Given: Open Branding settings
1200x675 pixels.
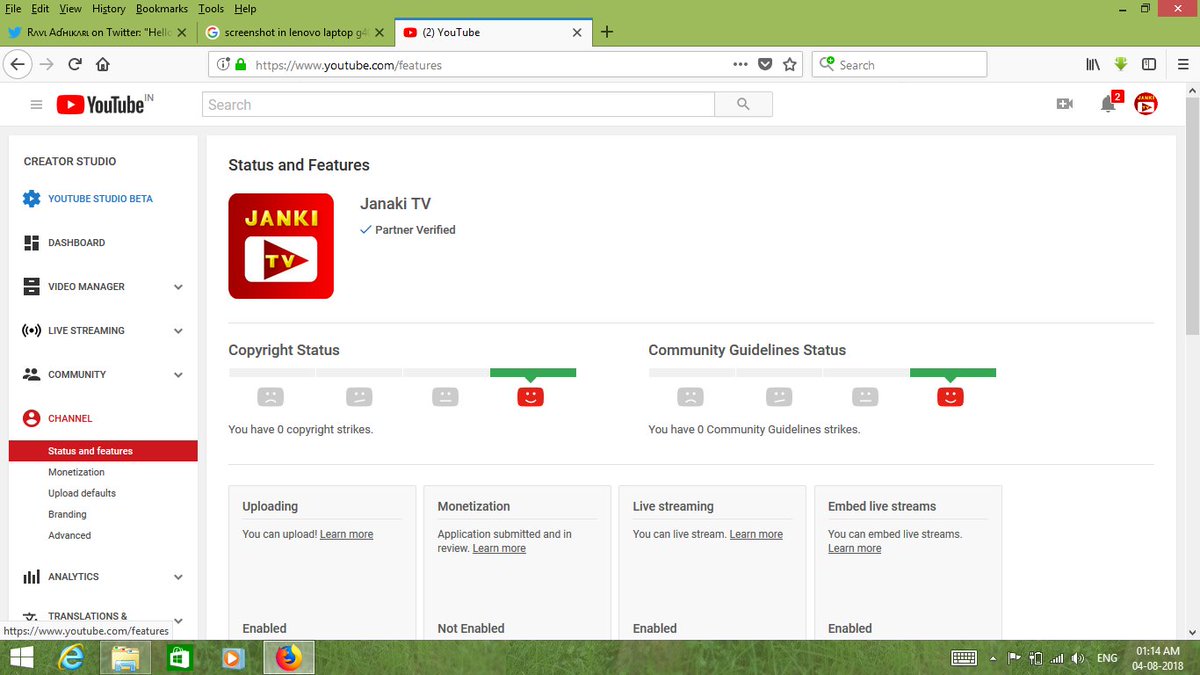Looking at the screenshot, I should (67, 514).
